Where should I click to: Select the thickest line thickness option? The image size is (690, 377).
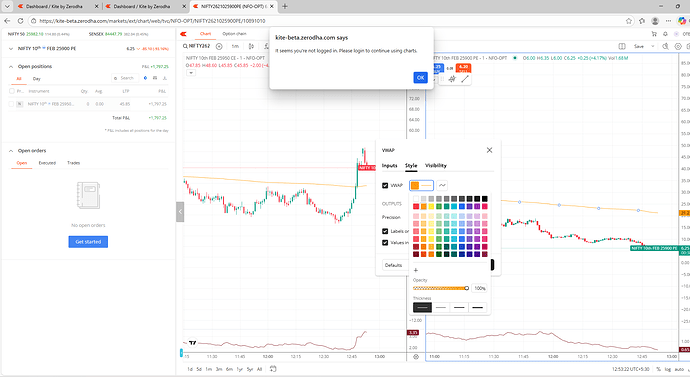[x=477, y=307]
